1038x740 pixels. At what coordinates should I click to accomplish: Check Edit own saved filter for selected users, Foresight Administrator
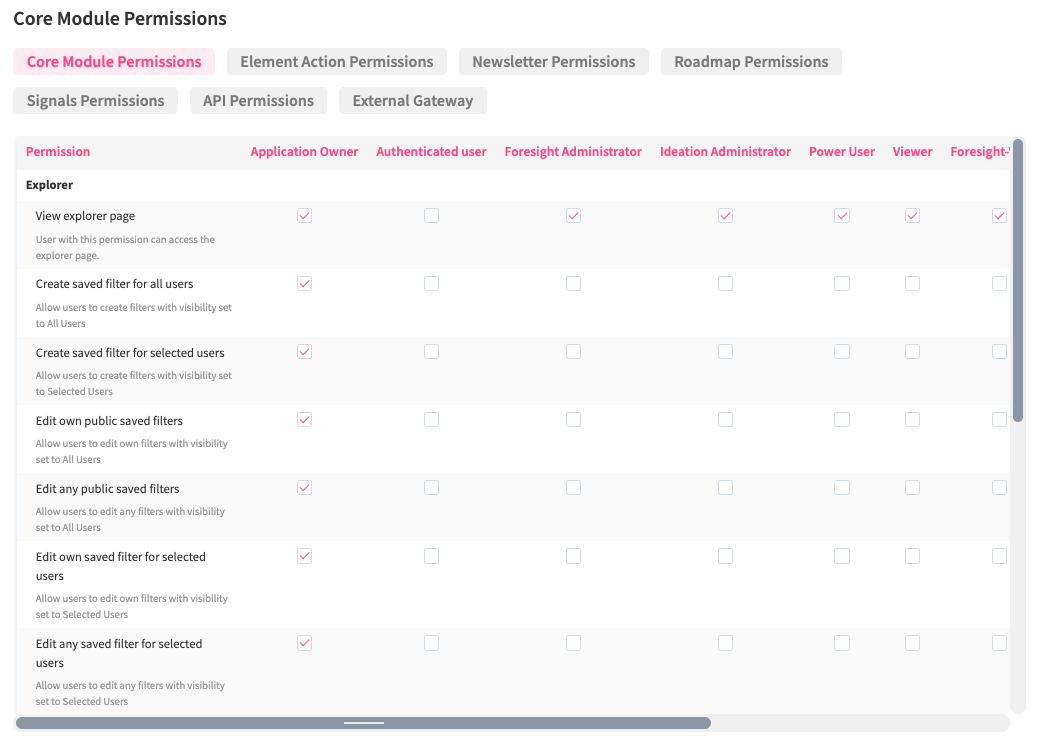tap(573, 556)
